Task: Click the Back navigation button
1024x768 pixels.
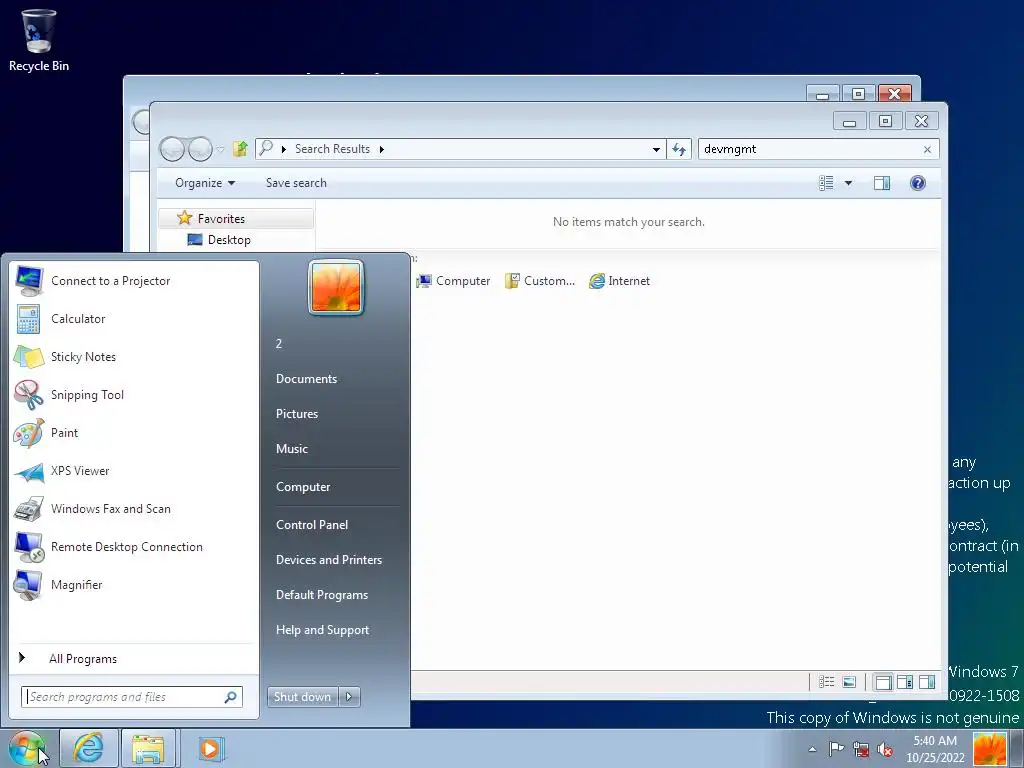Action: pos(172,150)
